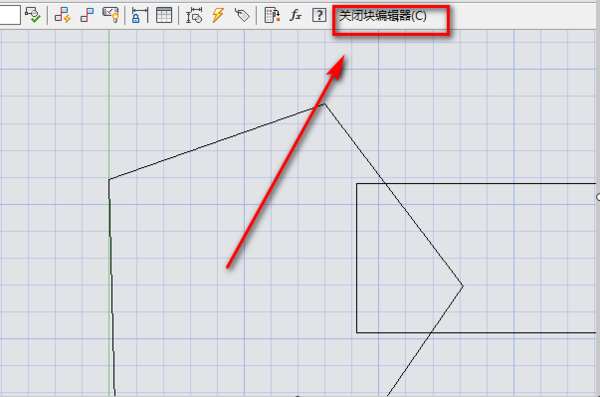Open the fx Parameters Manager
The image size is (600, 397).
point(295,15)
